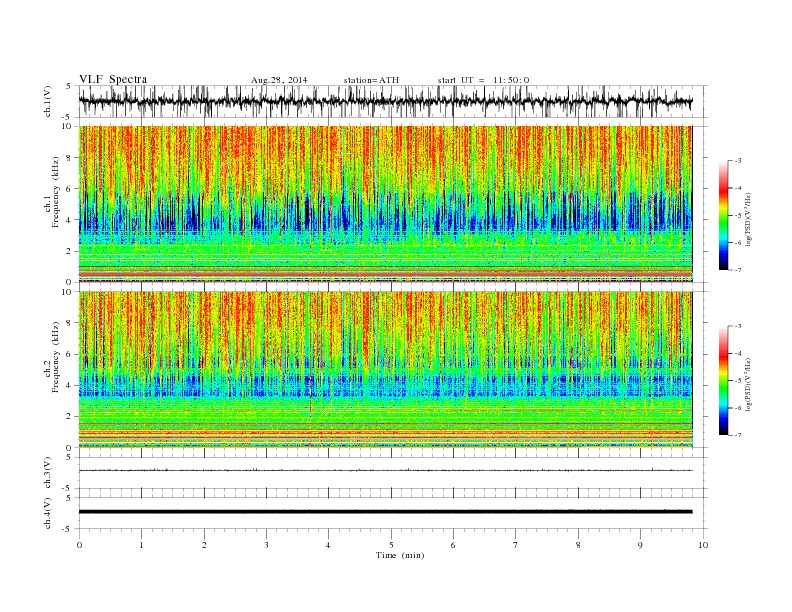This screenshot has width=792, height=612.
Task: Select the "start UT = 11:50:0" text
Action: point(483,80)
